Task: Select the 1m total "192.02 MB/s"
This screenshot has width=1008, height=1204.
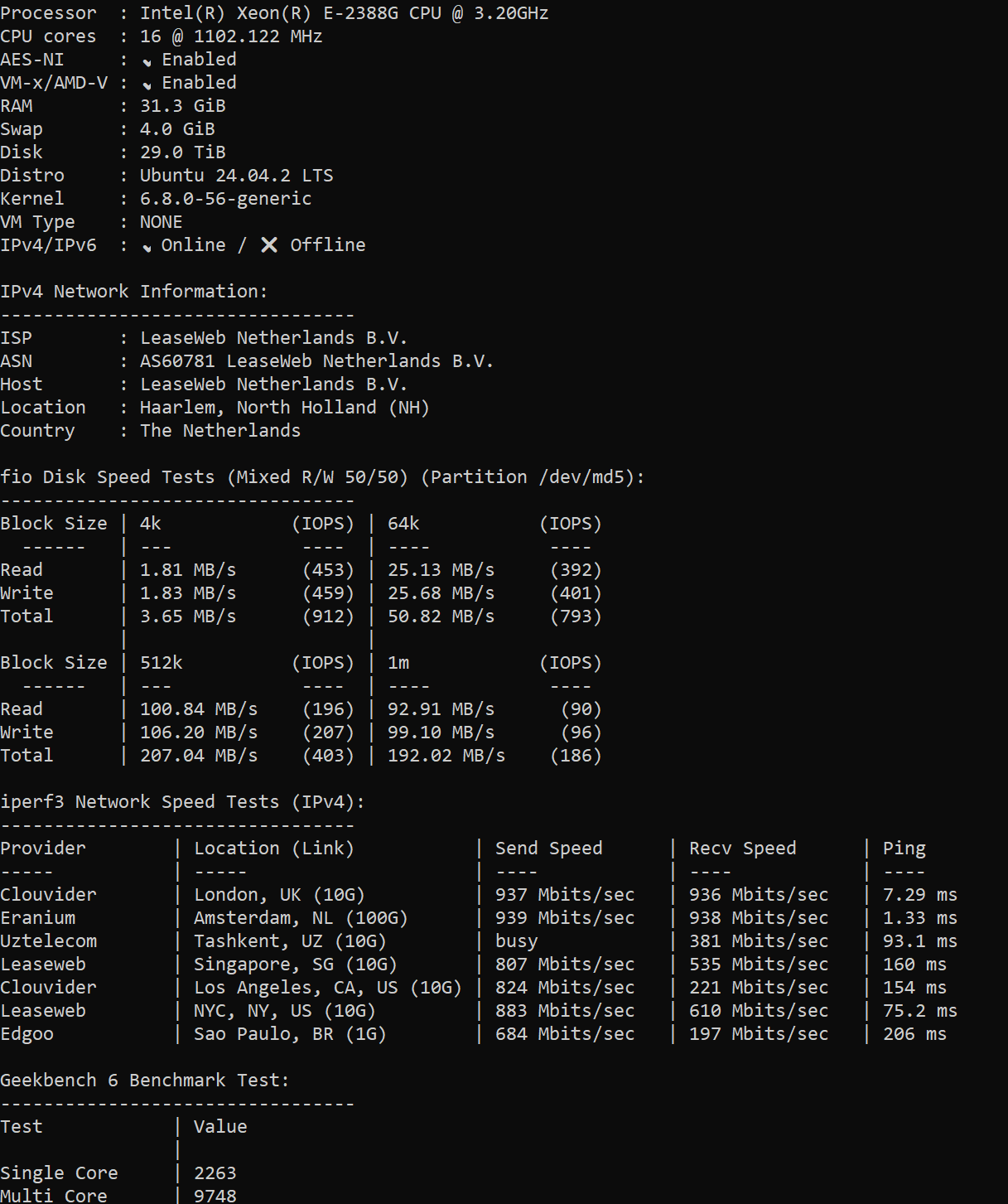Action: (x=446, y=756)
